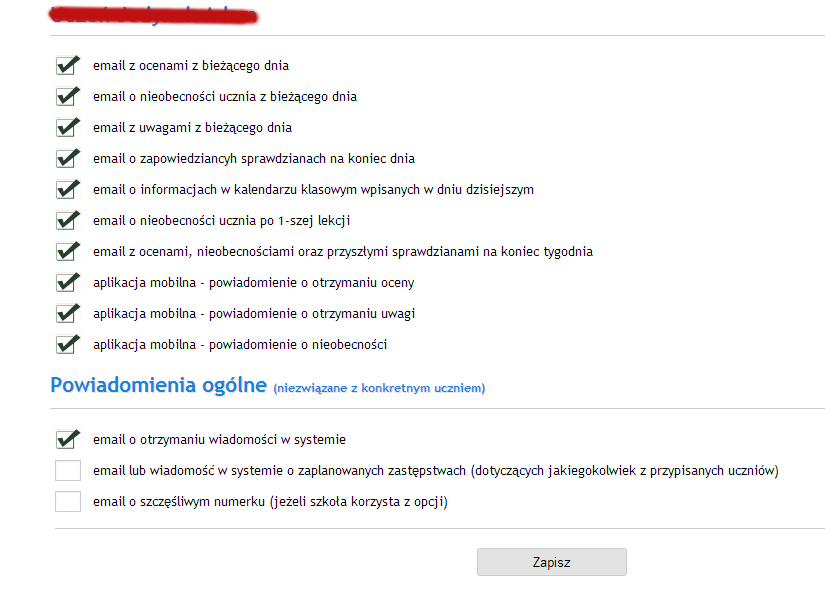
Task: Click label text email lub wiadomość o zastępstwach
Action: pyautogui.click(x=436, y=471)
